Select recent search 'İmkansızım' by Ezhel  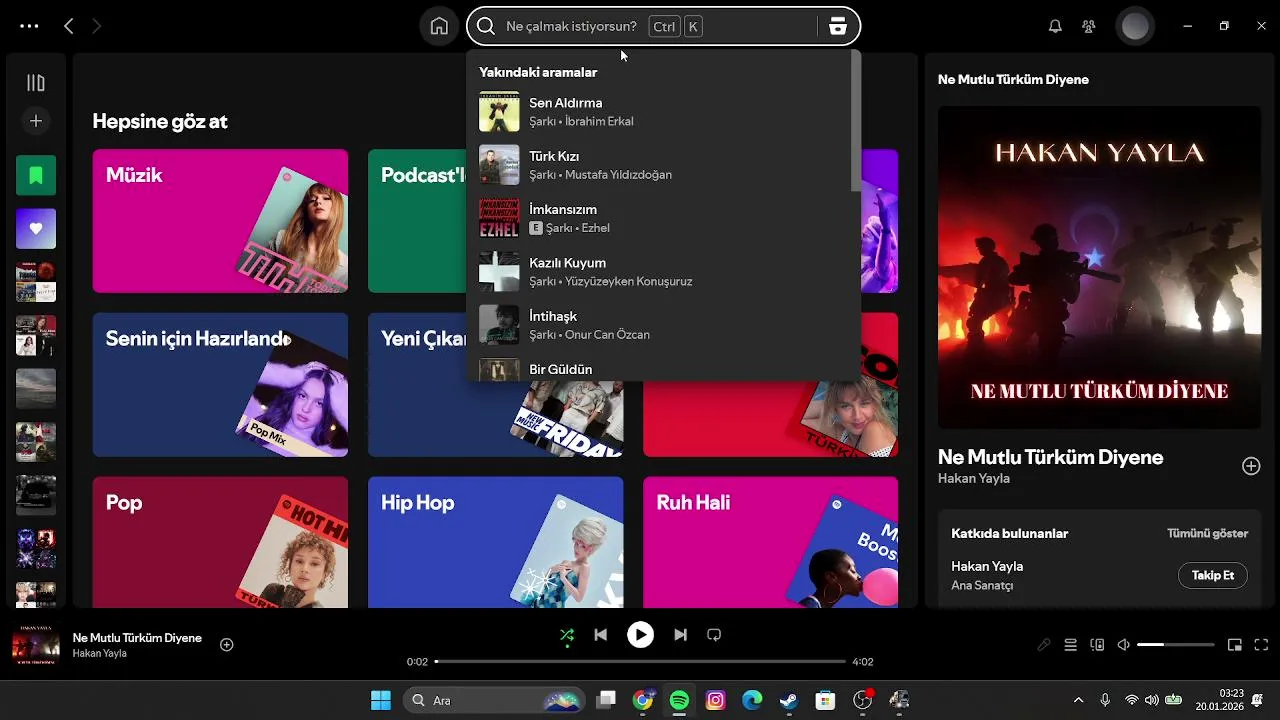coord(662,218)
